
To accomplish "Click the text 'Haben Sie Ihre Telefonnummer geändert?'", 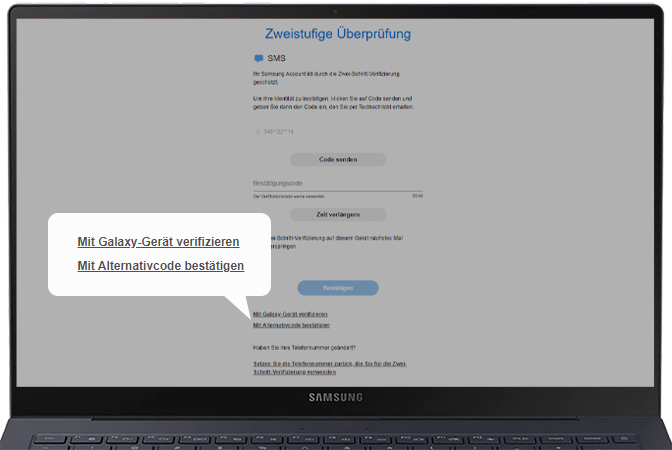I will 304,348.
